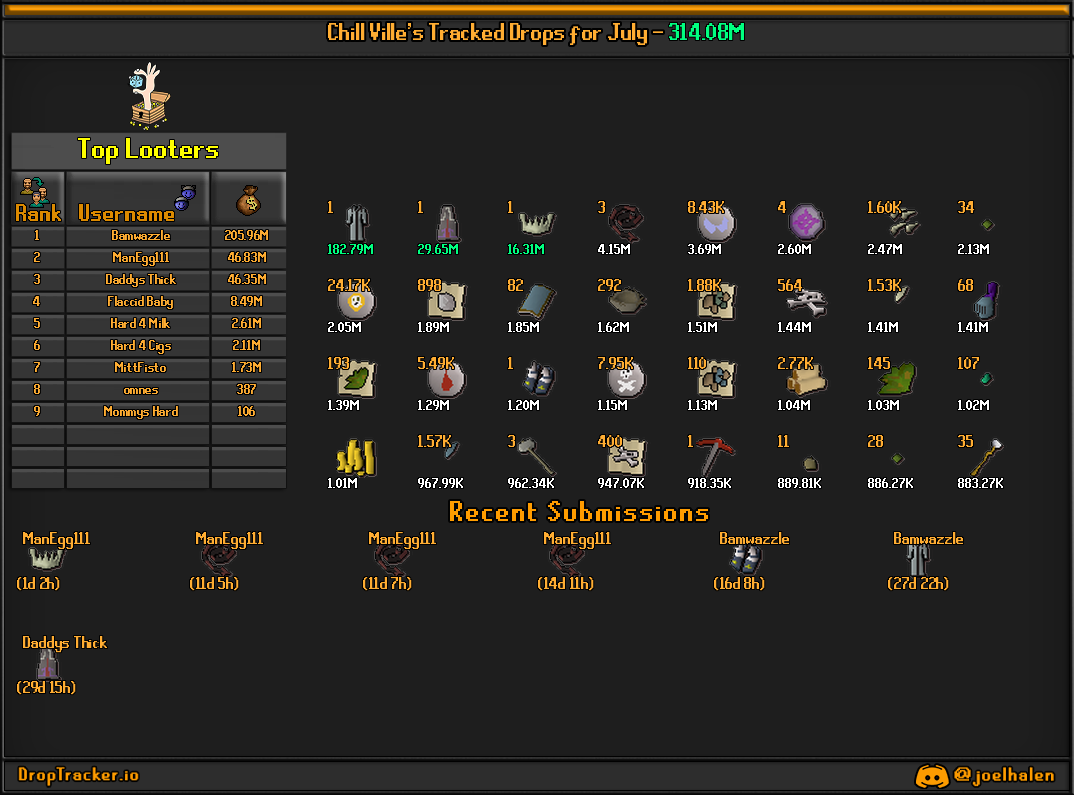Image resolution: width=1074 pixels, height=795 pixels.
Task: Click Mommys Hard in the leaderboard
Action: (140, 412)
